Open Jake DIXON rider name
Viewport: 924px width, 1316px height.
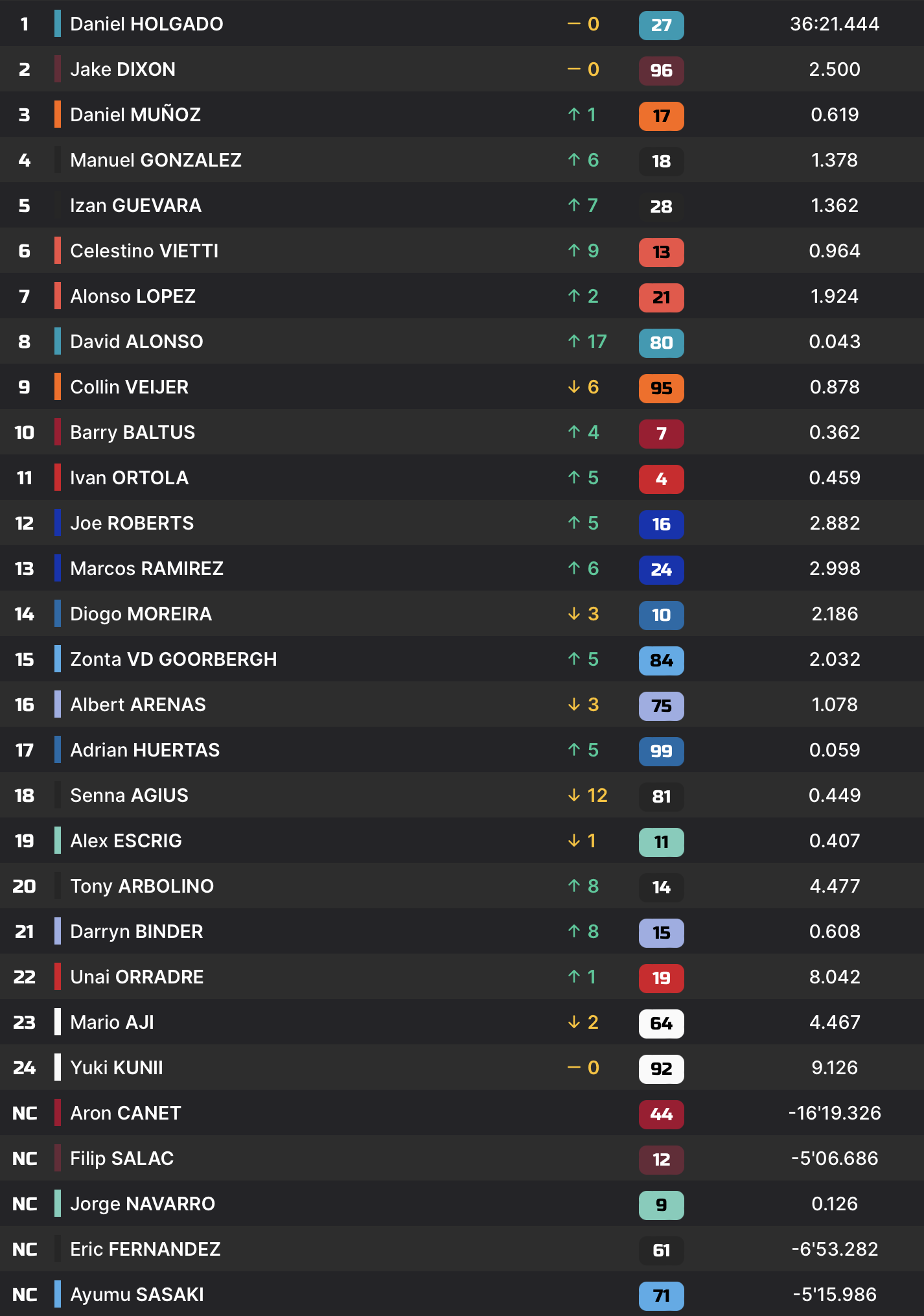122,69
